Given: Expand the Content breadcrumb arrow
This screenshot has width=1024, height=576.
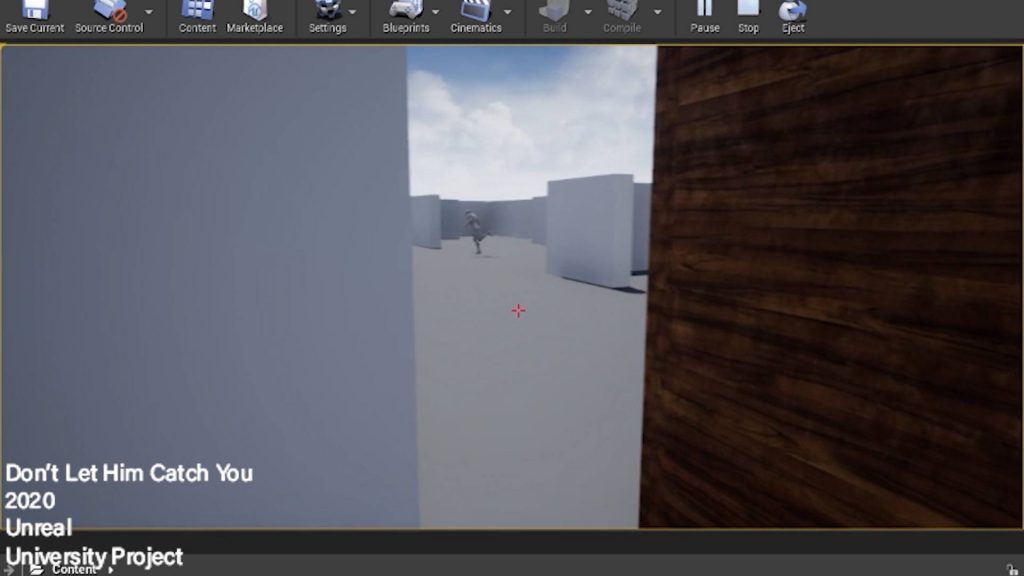Looking at the screenshot, I should coord(111,570).
